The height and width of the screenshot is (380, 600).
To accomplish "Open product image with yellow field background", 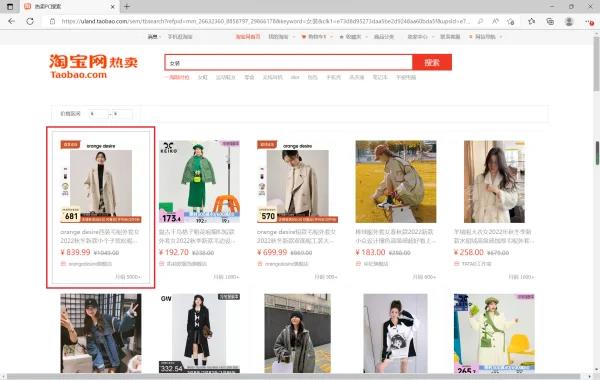I will pyautogui.click(x=396, y=181).
